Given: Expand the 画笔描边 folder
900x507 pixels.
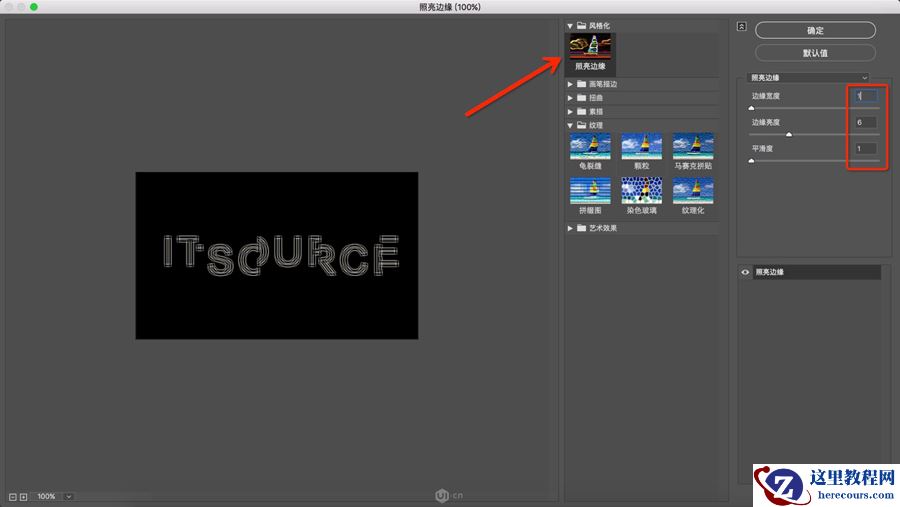Looking at the screenshot, I should (570, 84).
